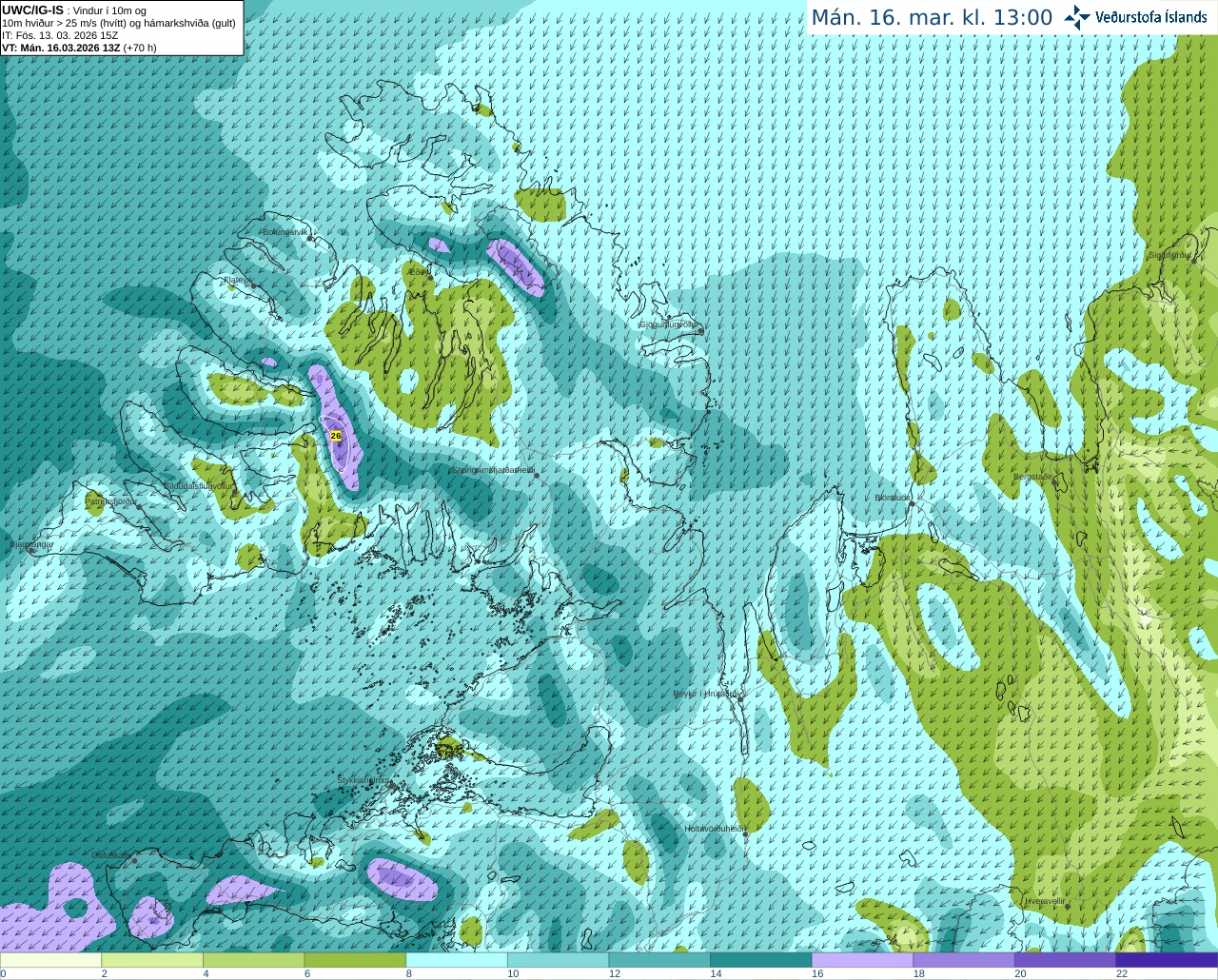Click the Gjögurflugvöllur station label
This screenshot has height=980, width=1218.
pos(669,324)
